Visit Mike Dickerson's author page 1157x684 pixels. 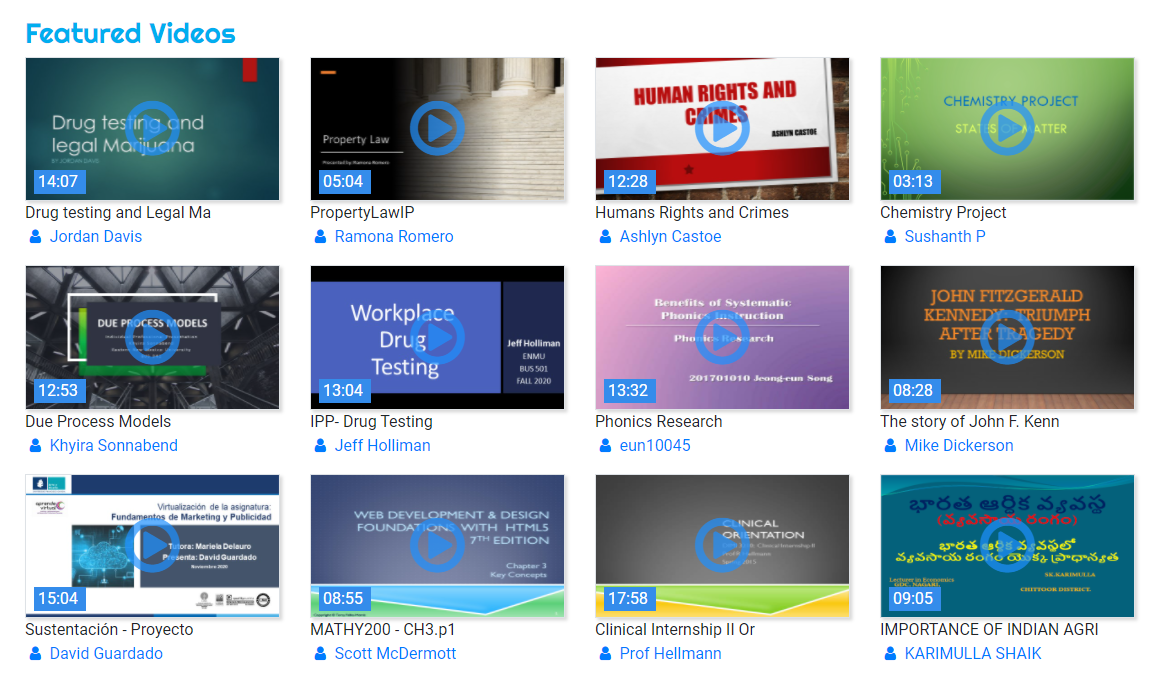[959, 446]
